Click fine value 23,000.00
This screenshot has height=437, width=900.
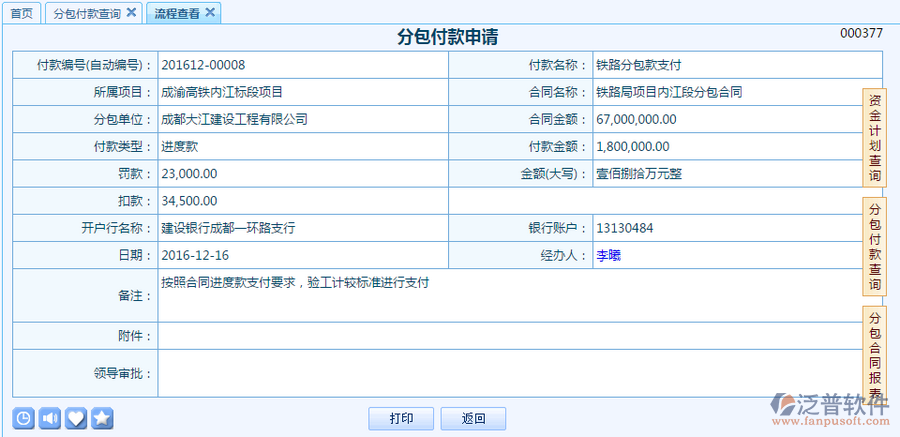189,174
